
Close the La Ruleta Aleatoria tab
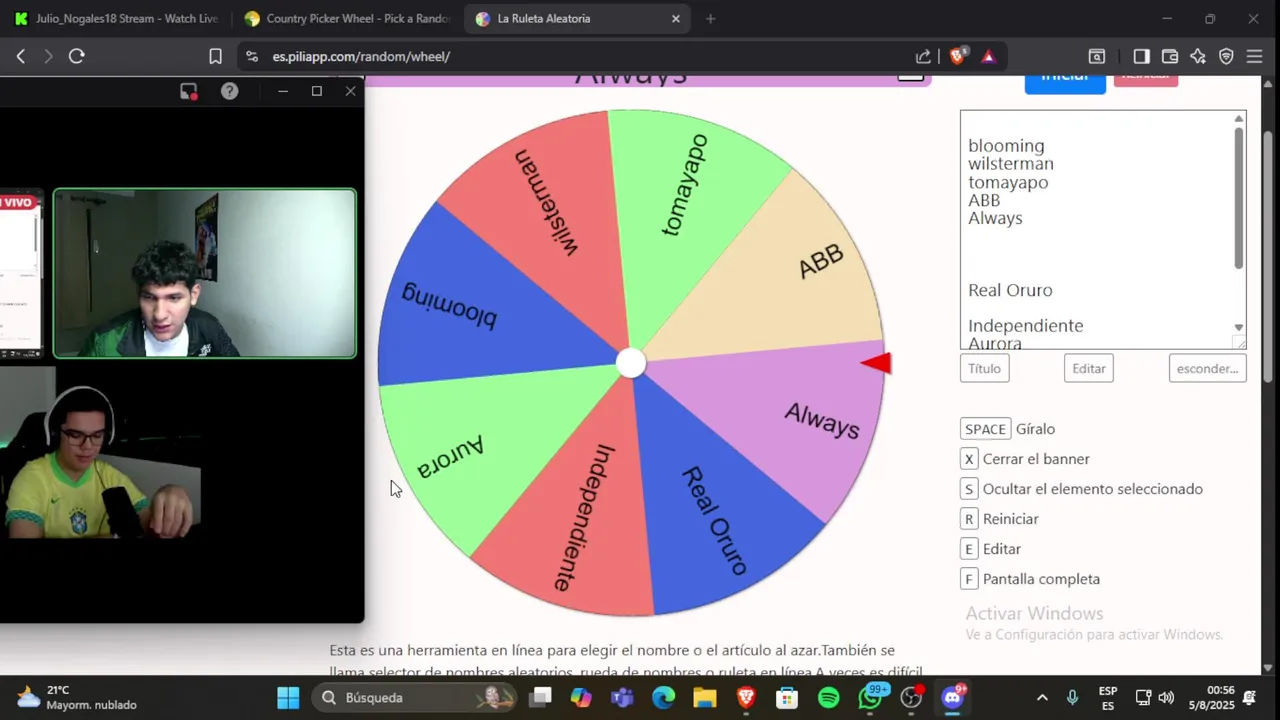click(x=675, y=19)
